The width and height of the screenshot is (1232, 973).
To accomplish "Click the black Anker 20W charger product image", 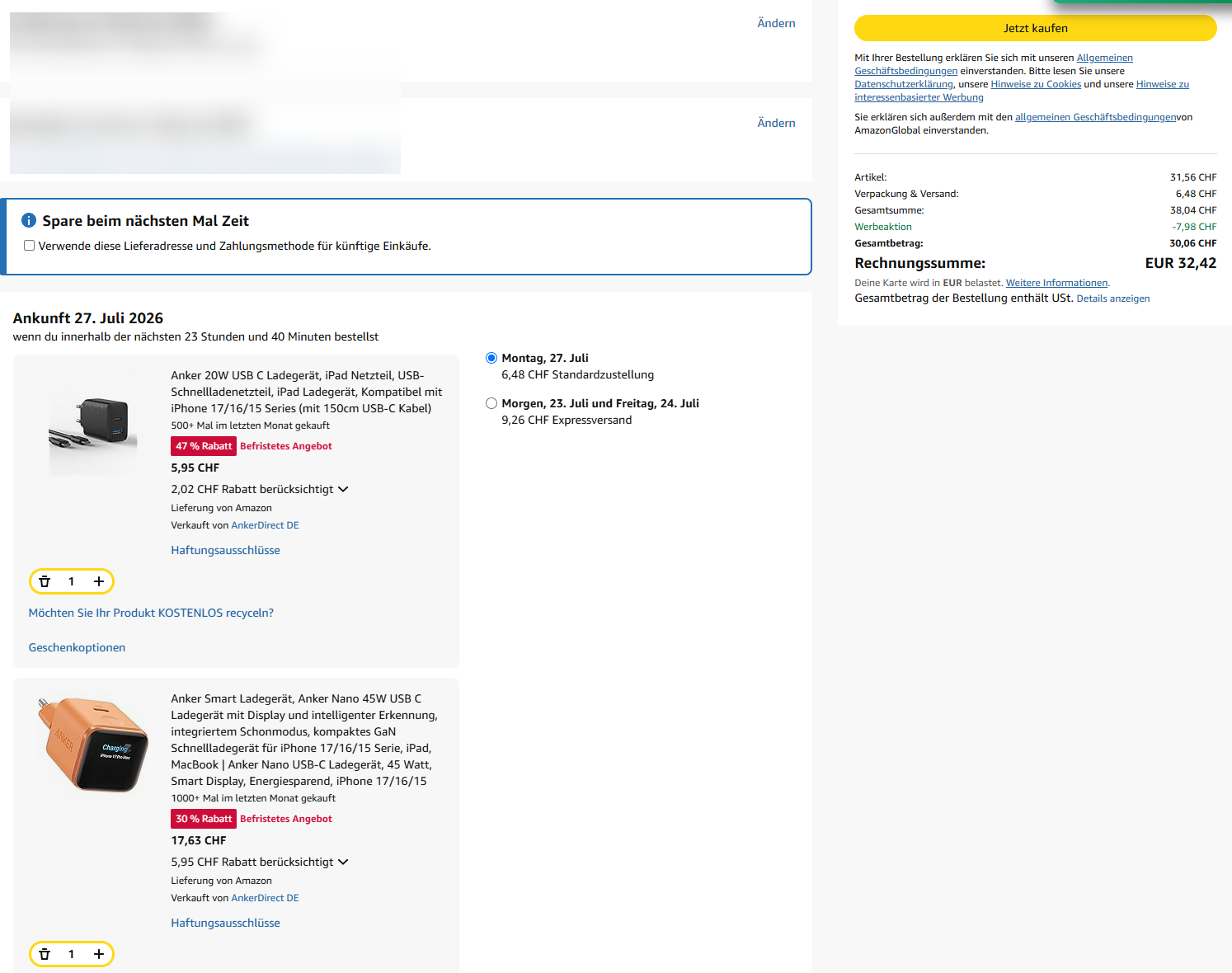I will (x=92, y=425).
